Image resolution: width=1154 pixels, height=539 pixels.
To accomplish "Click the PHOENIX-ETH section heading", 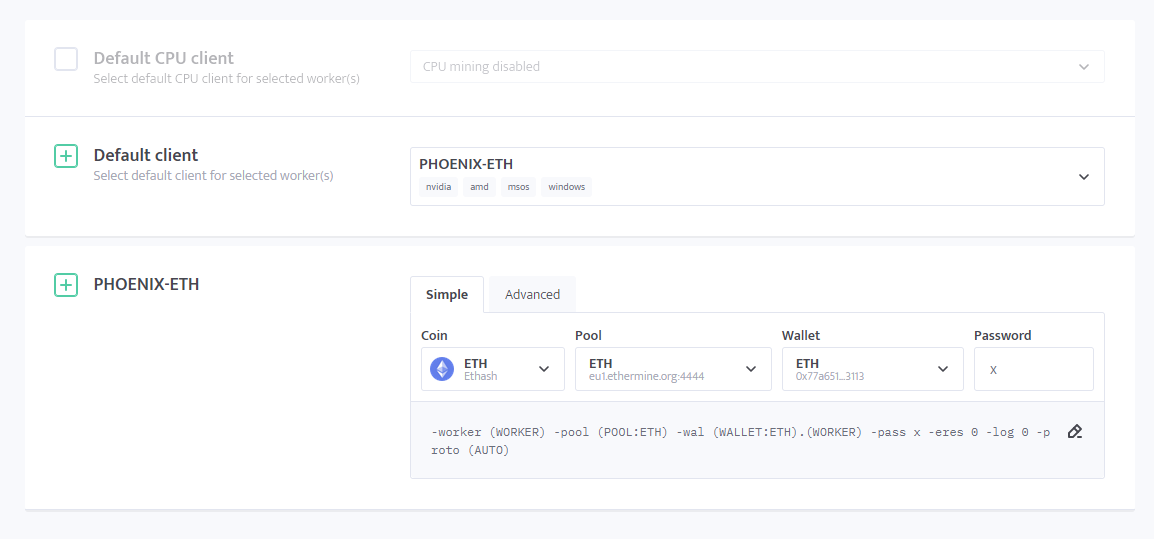I will 146,284.
